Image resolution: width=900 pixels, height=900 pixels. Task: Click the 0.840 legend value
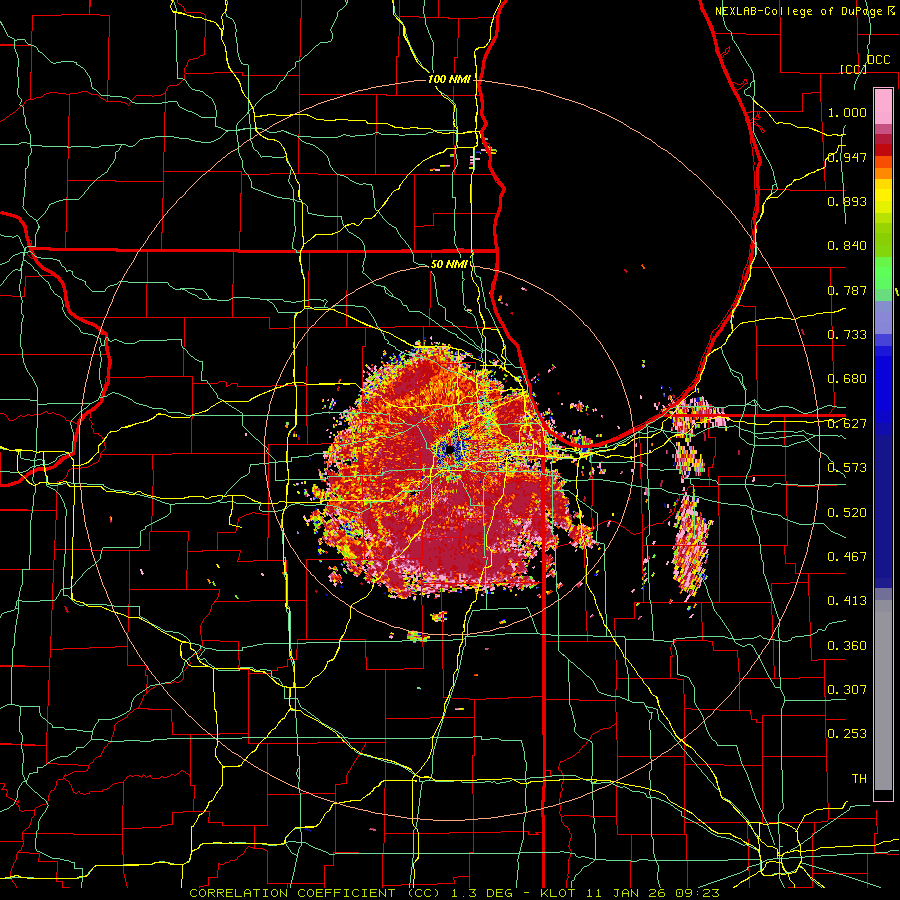click(x=847, y=246)
